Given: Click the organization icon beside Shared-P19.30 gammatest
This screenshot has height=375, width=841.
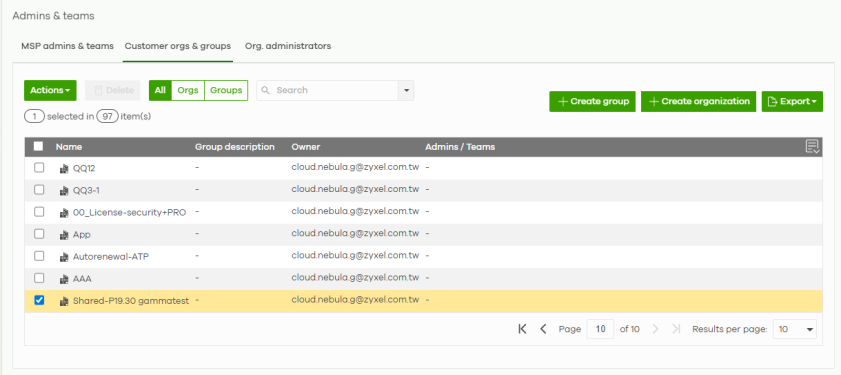Looking at the screenshot, I should point(64,302).
